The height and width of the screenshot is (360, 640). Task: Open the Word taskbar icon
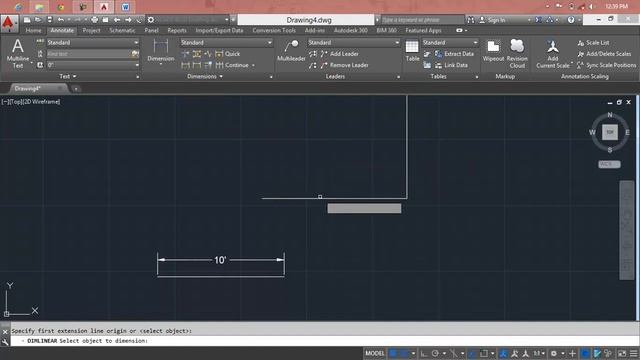(125, 7)
